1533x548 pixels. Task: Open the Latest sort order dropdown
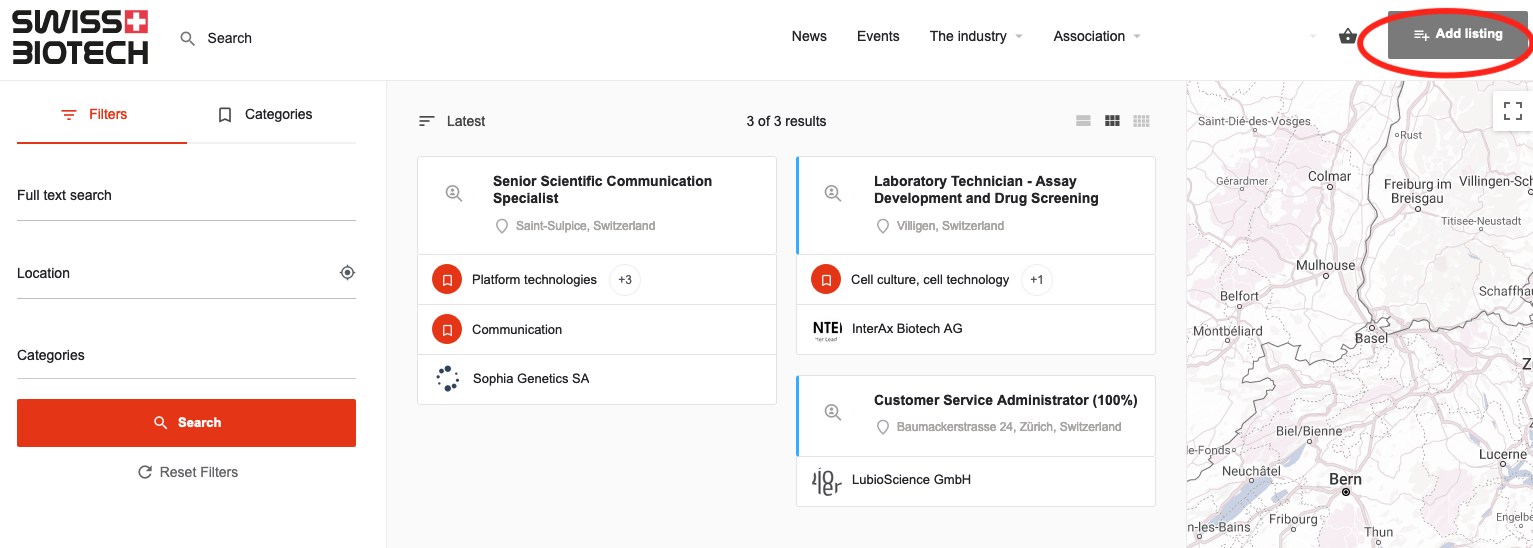[452, 121]
